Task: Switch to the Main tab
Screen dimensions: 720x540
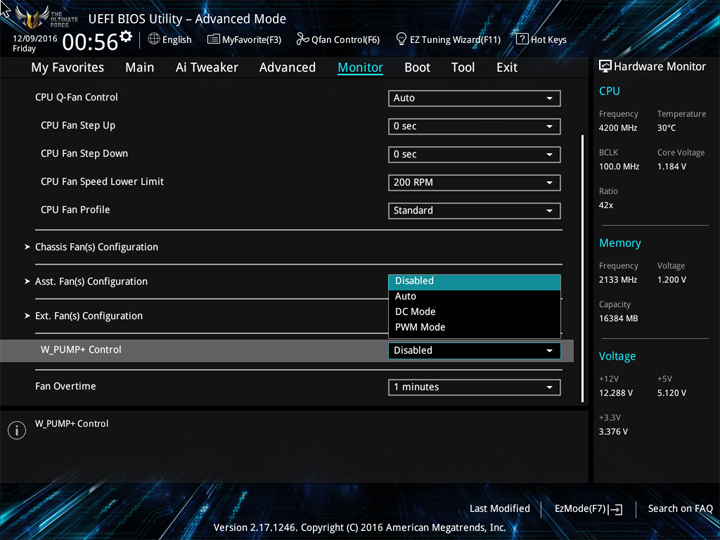Action: tap(140, 68)
